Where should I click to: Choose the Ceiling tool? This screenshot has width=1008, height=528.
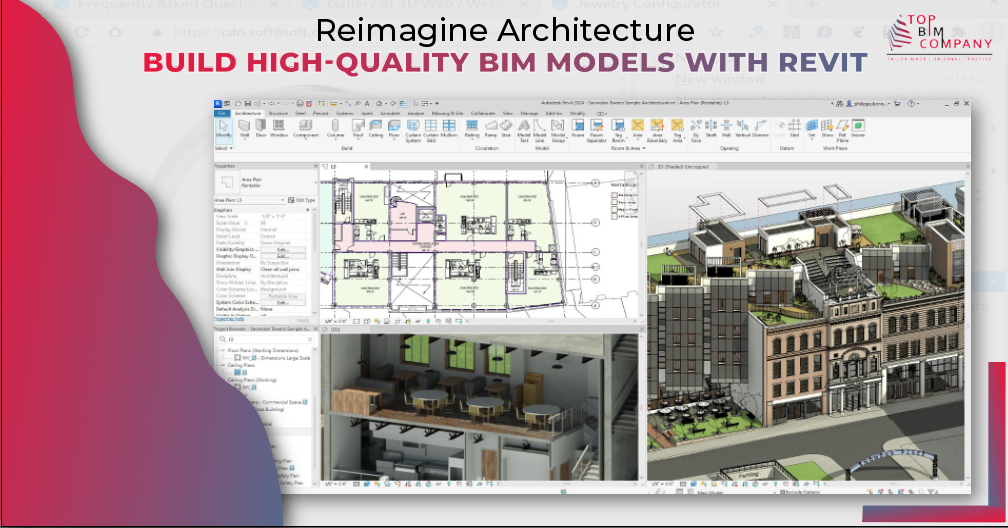click(x=375, y=128)
